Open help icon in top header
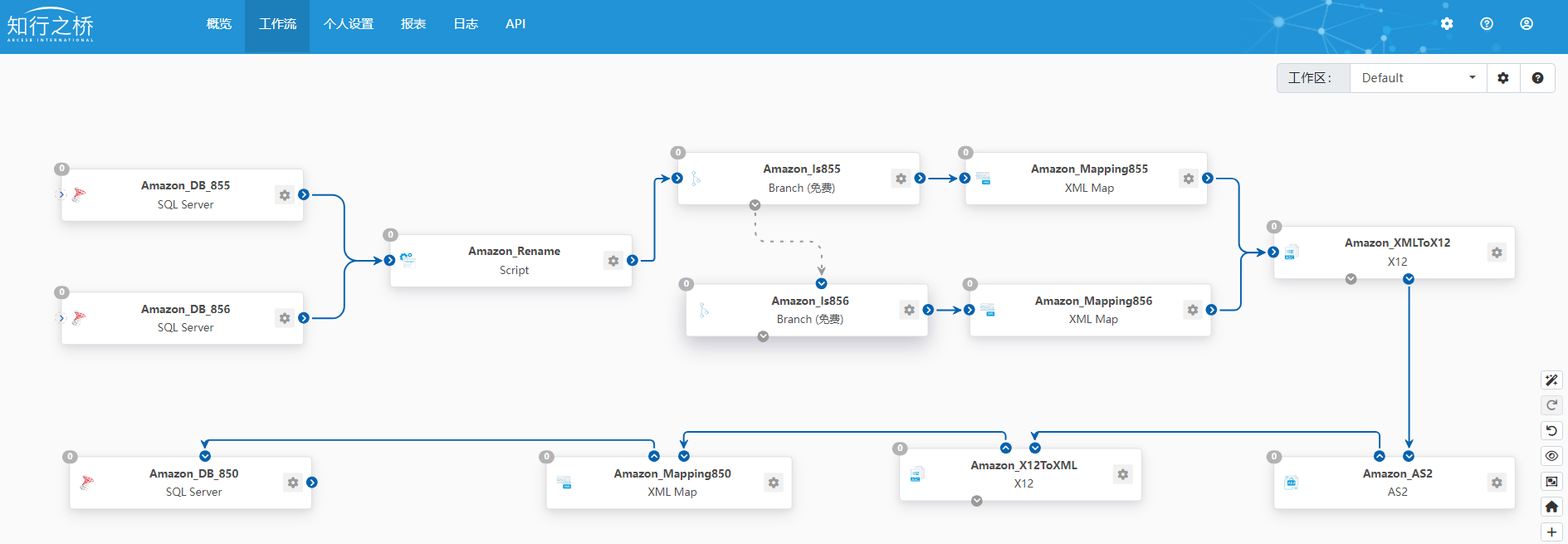The width and height of the screenshot is (1568, 544). coord(1487,24)
